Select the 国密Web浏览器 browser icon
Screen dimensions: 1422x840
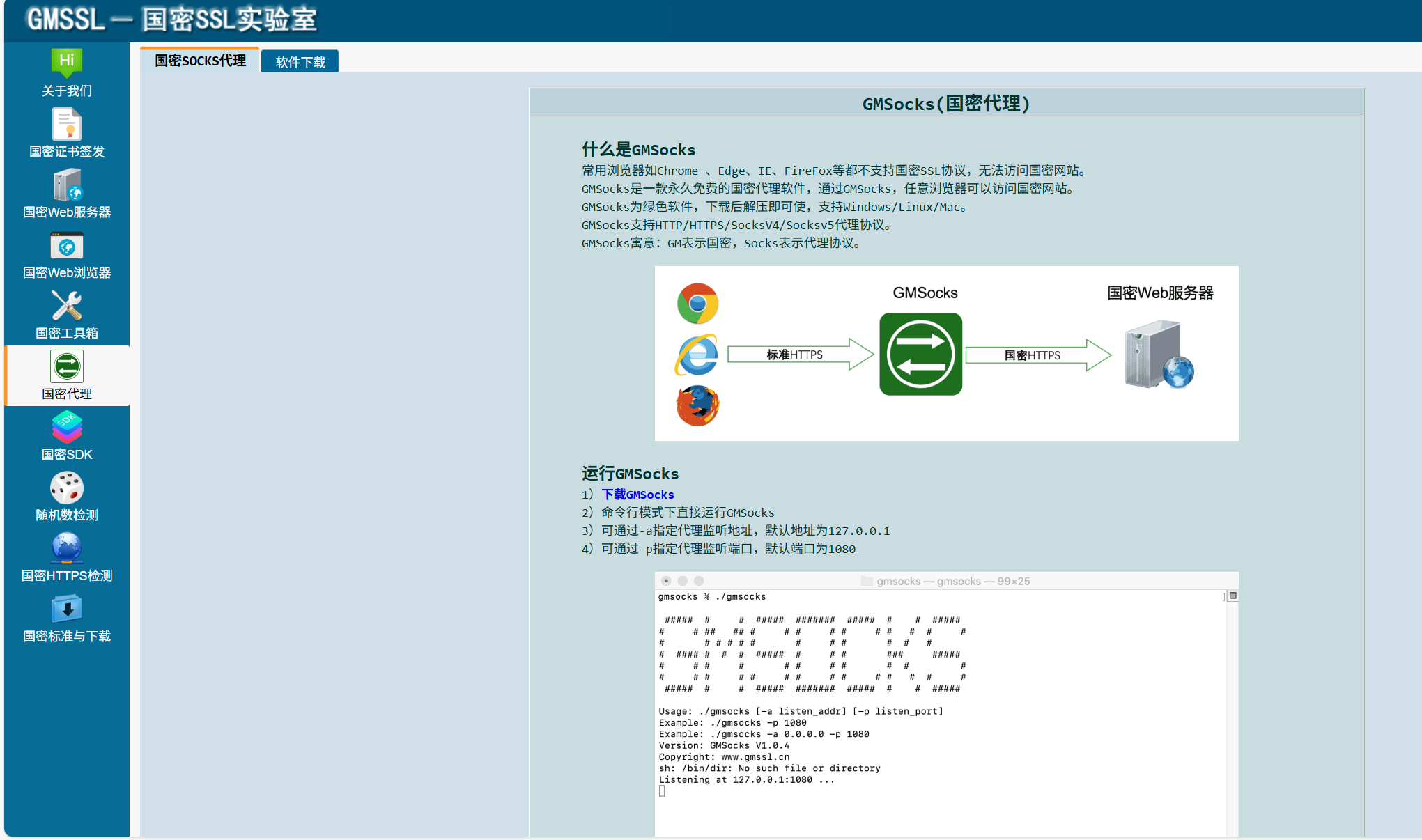coord(67,246)
